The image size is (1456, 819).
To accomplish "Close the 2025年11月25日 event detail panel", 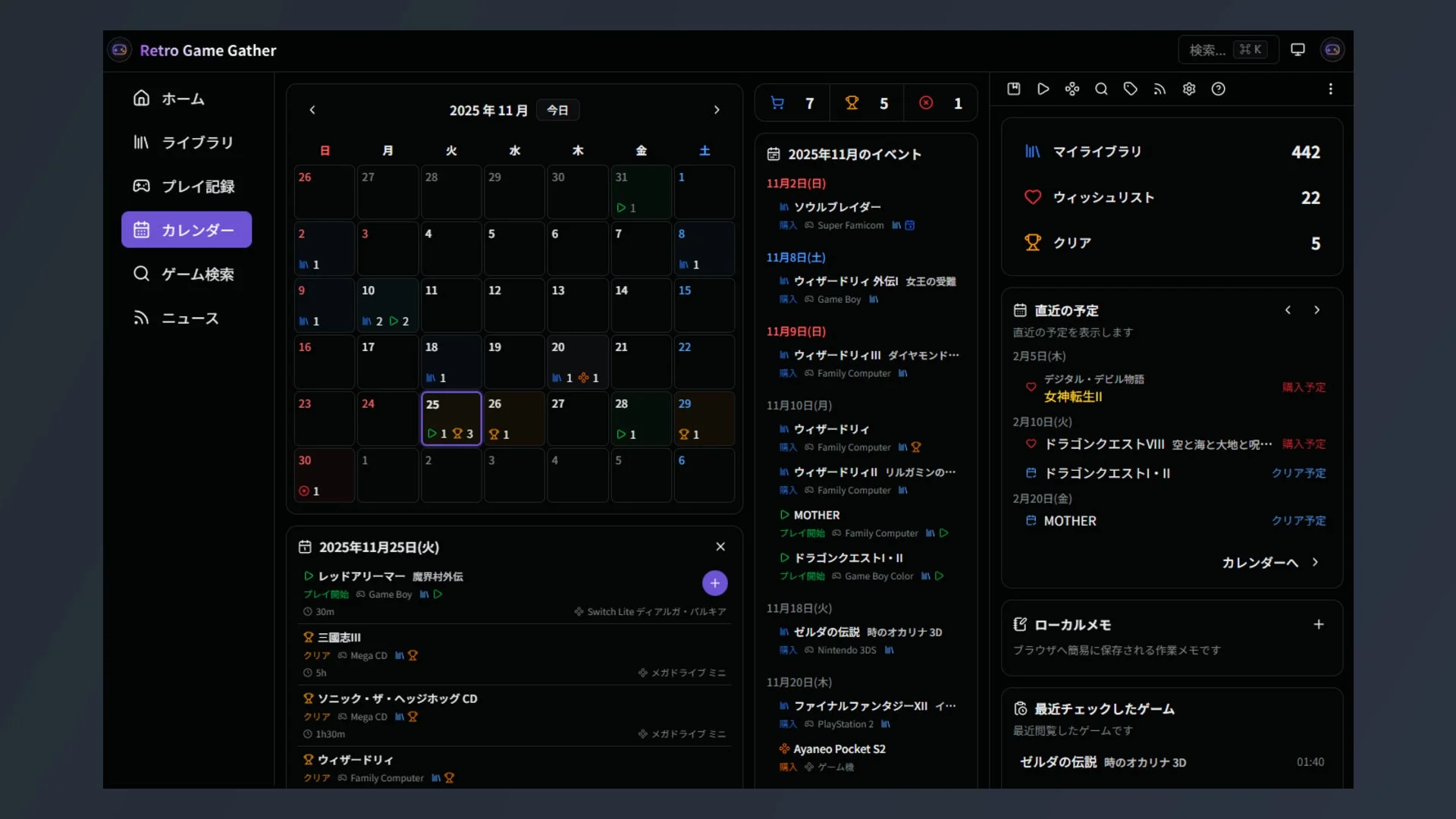I will (720, 546).
